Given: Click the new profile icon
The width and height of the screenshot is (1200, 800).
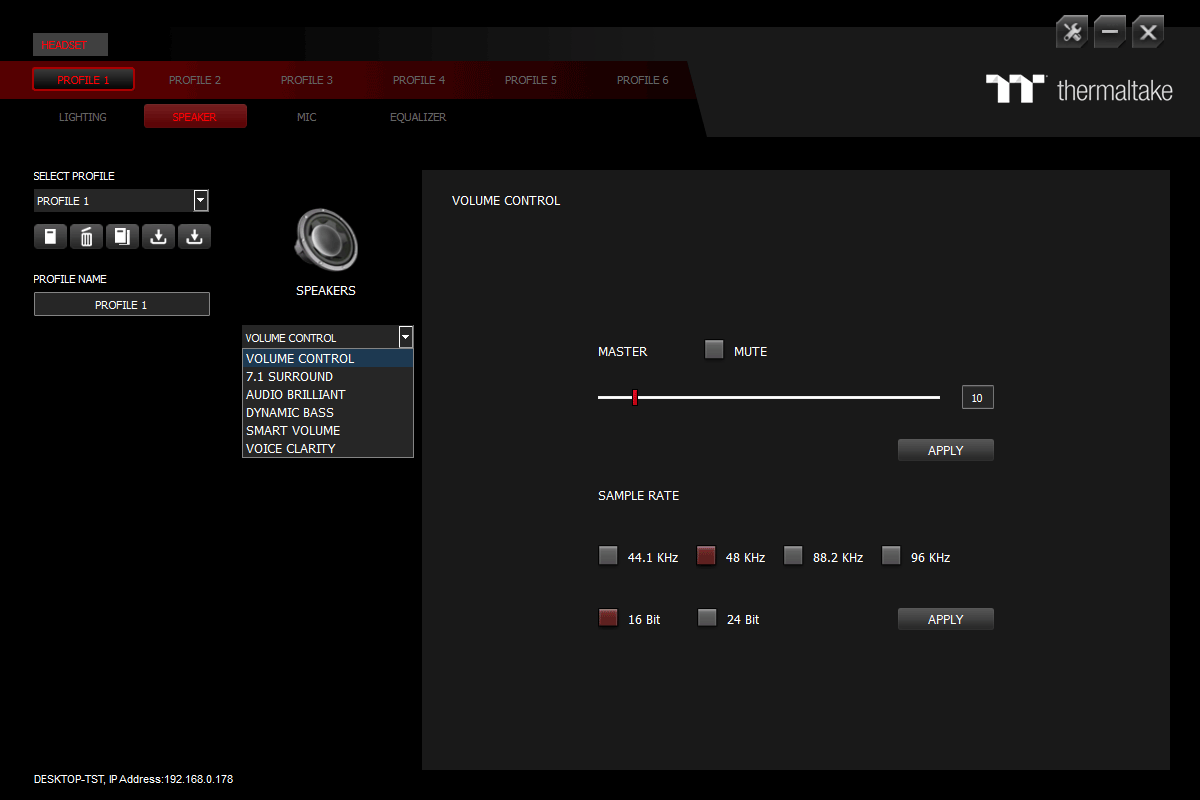Looking at the screenshot, I should [50, 237].
